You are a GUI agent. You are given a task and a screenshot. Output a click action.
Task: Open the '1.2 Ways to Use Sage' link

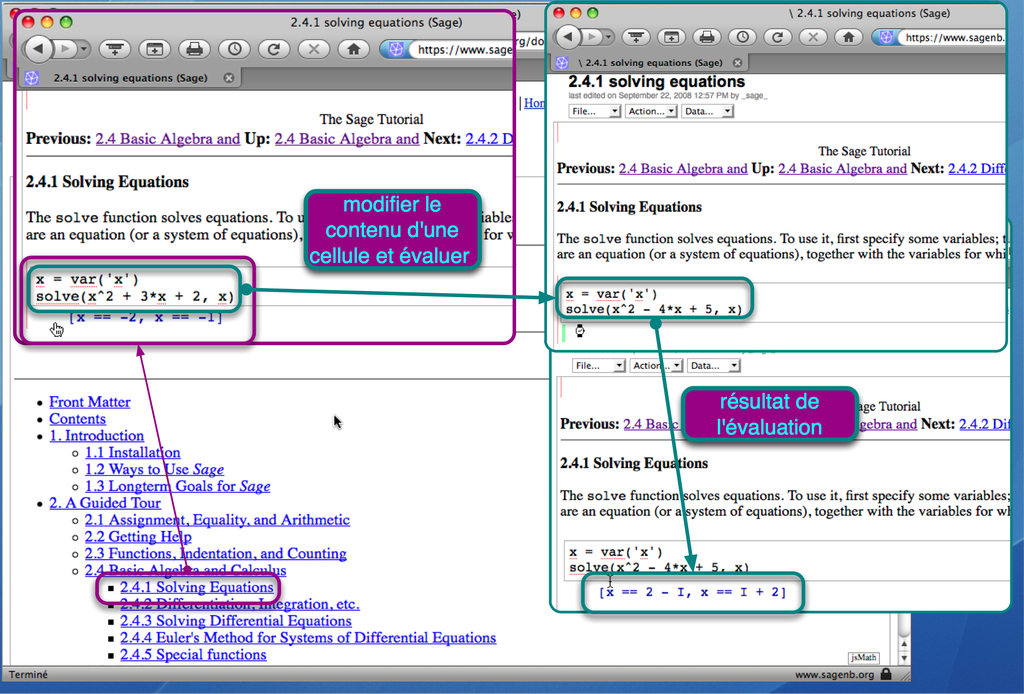tap(154, 469)
